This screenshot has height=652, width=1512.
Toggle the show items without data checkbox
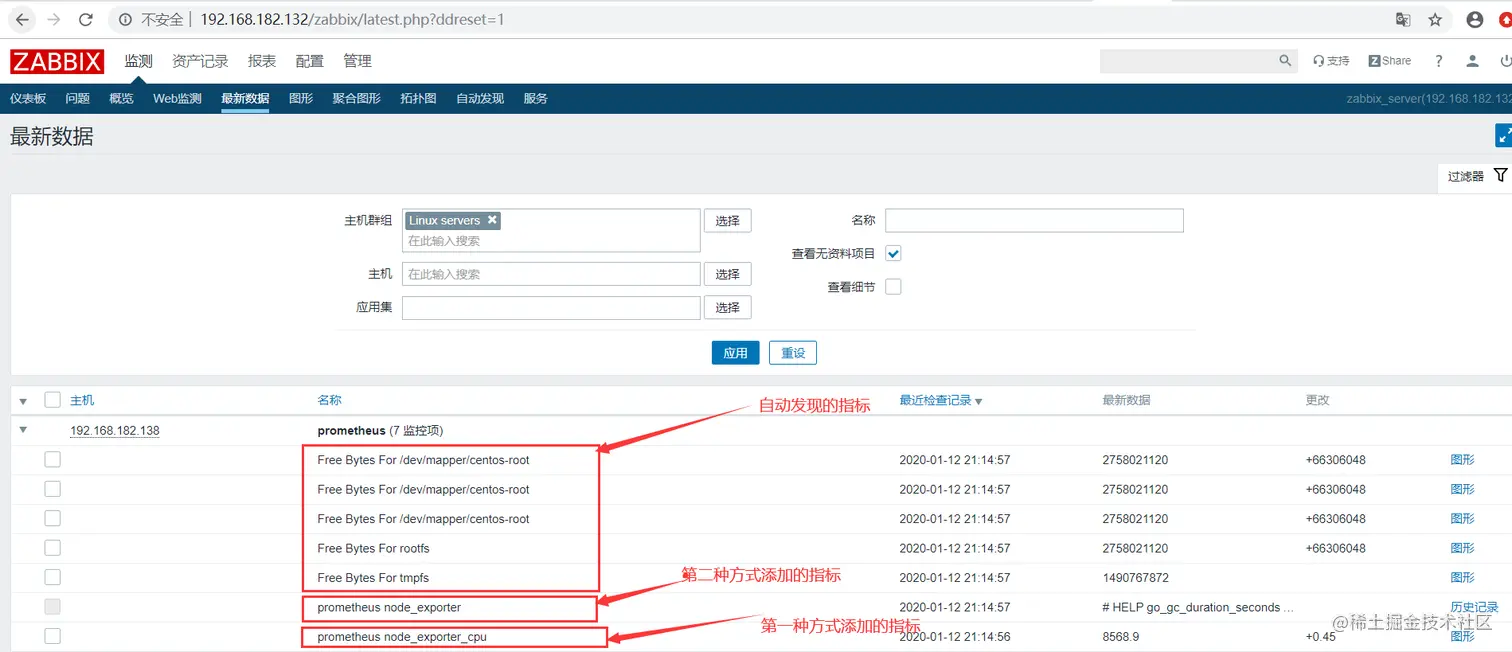(893, 254)
